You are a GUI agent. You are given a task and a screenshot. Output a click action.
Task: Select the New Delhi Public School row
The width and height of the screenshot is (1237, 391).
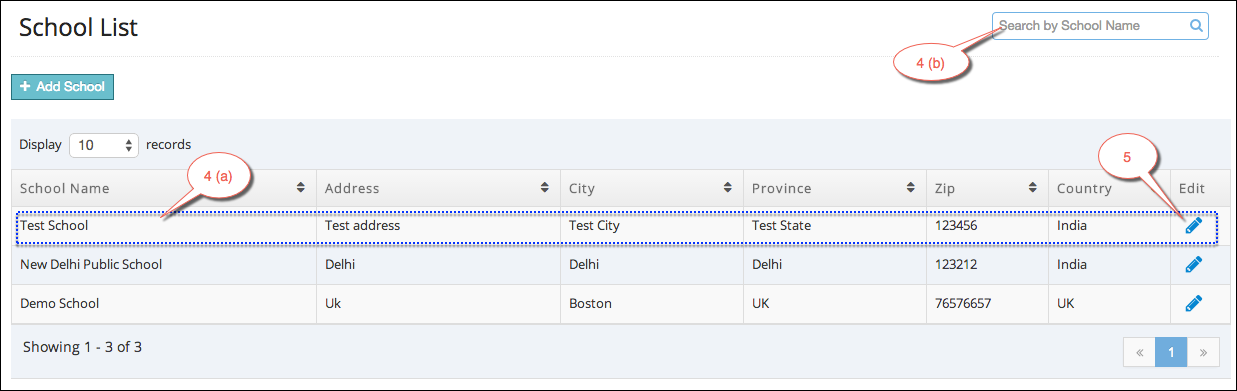615,265
